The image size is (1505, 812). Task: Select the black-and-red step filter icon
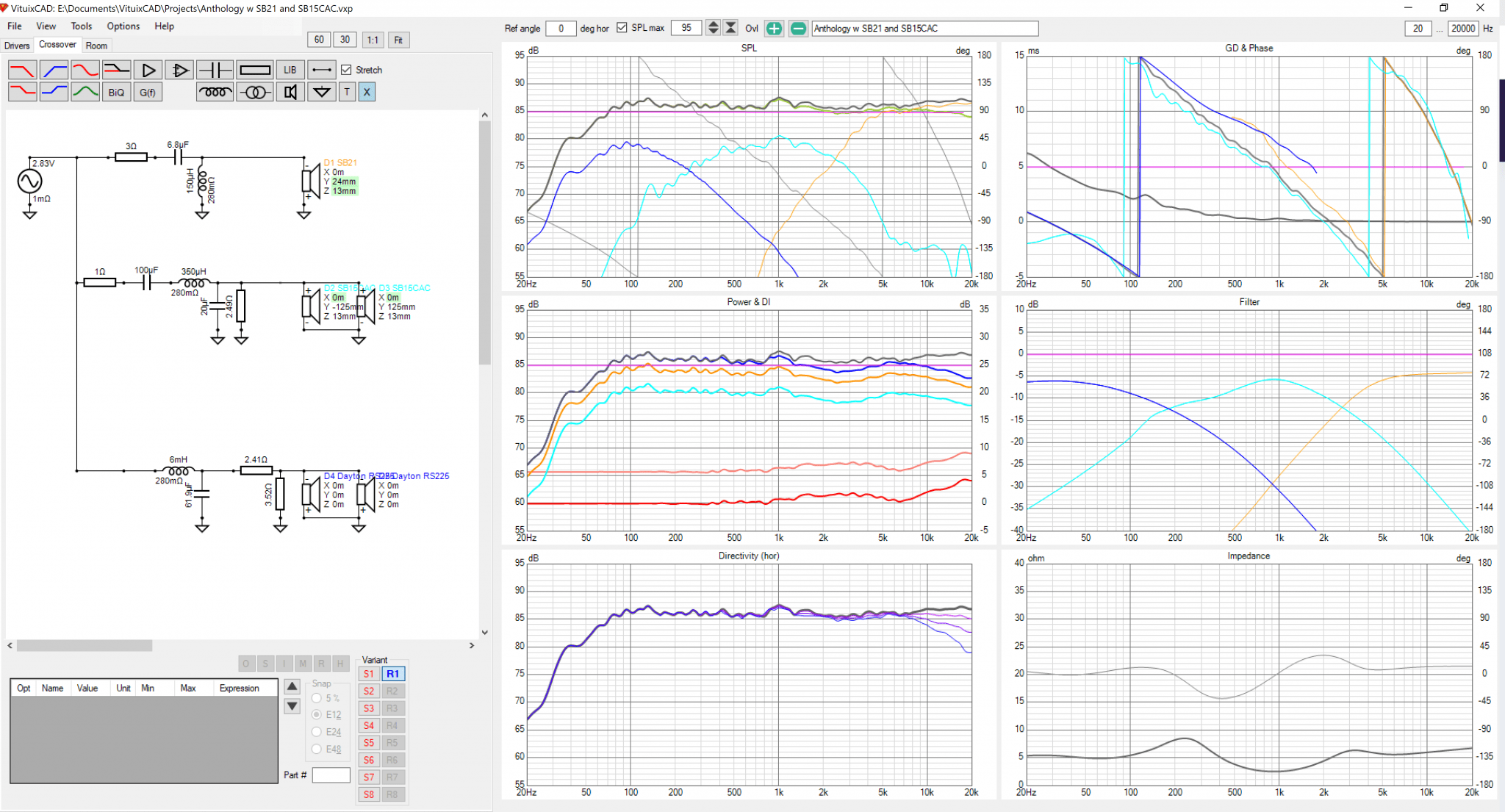(116, 70)
